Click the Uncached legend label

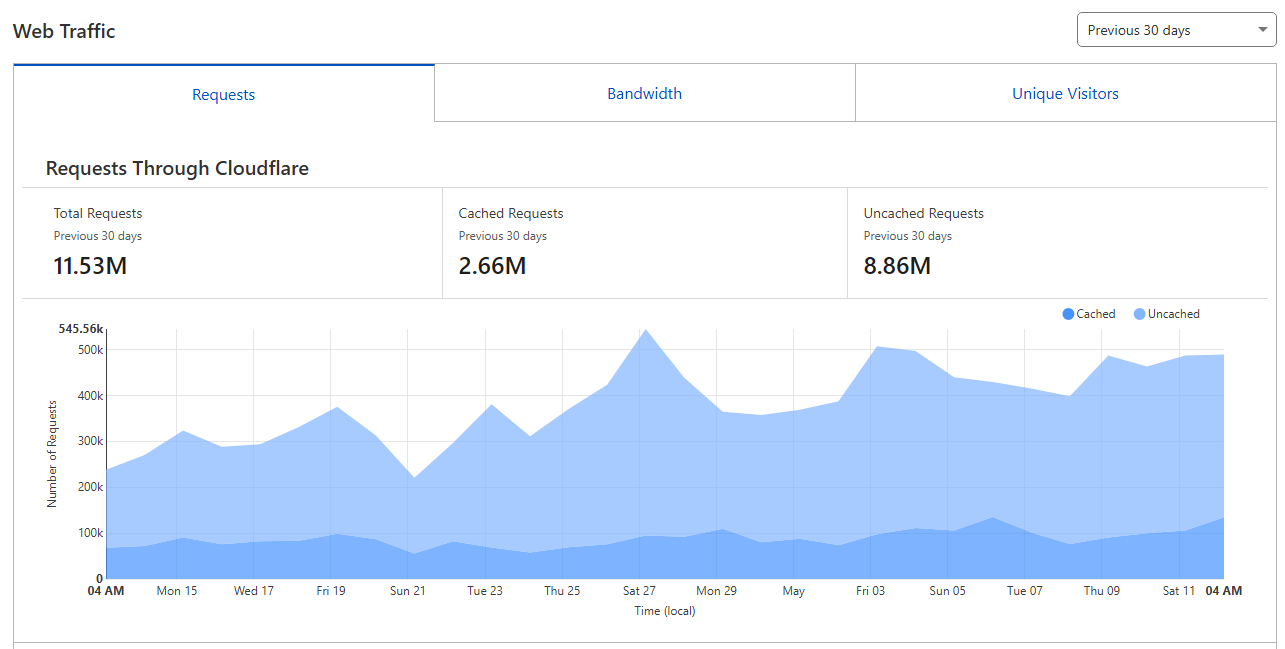click(1174, 314)
